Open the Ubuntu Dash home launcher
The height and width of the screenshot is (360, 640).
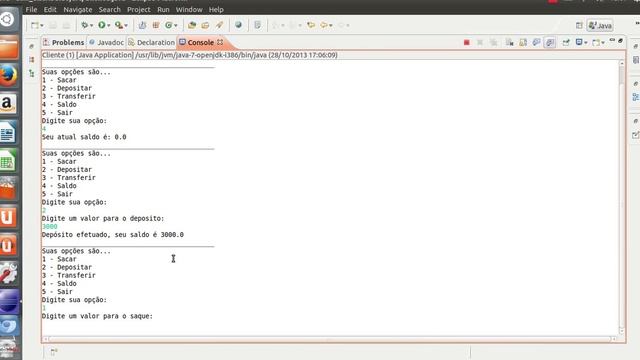8,19
